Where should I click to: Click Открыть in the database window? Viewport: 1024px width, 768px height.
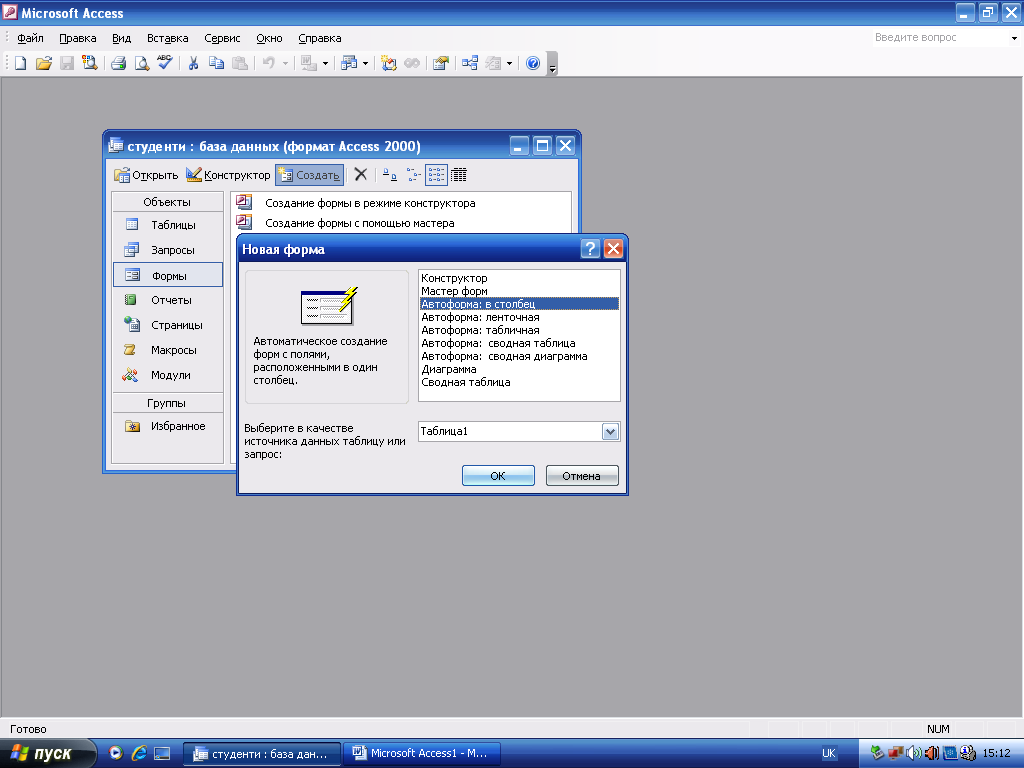pos(146,174)
